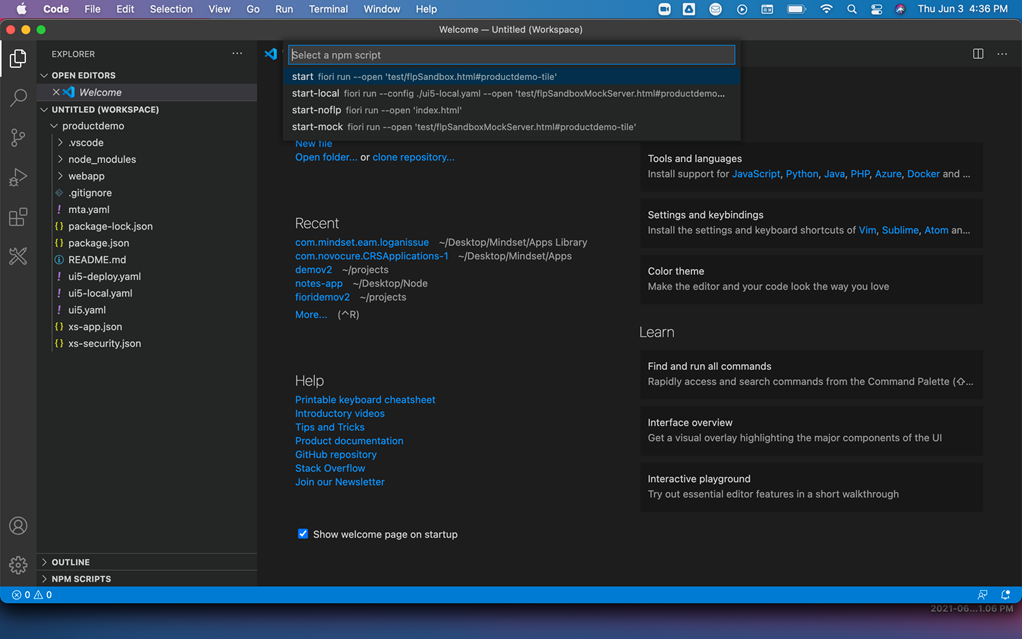
Task: Open editor more actions ellipsis
Action: point(1002,53)
